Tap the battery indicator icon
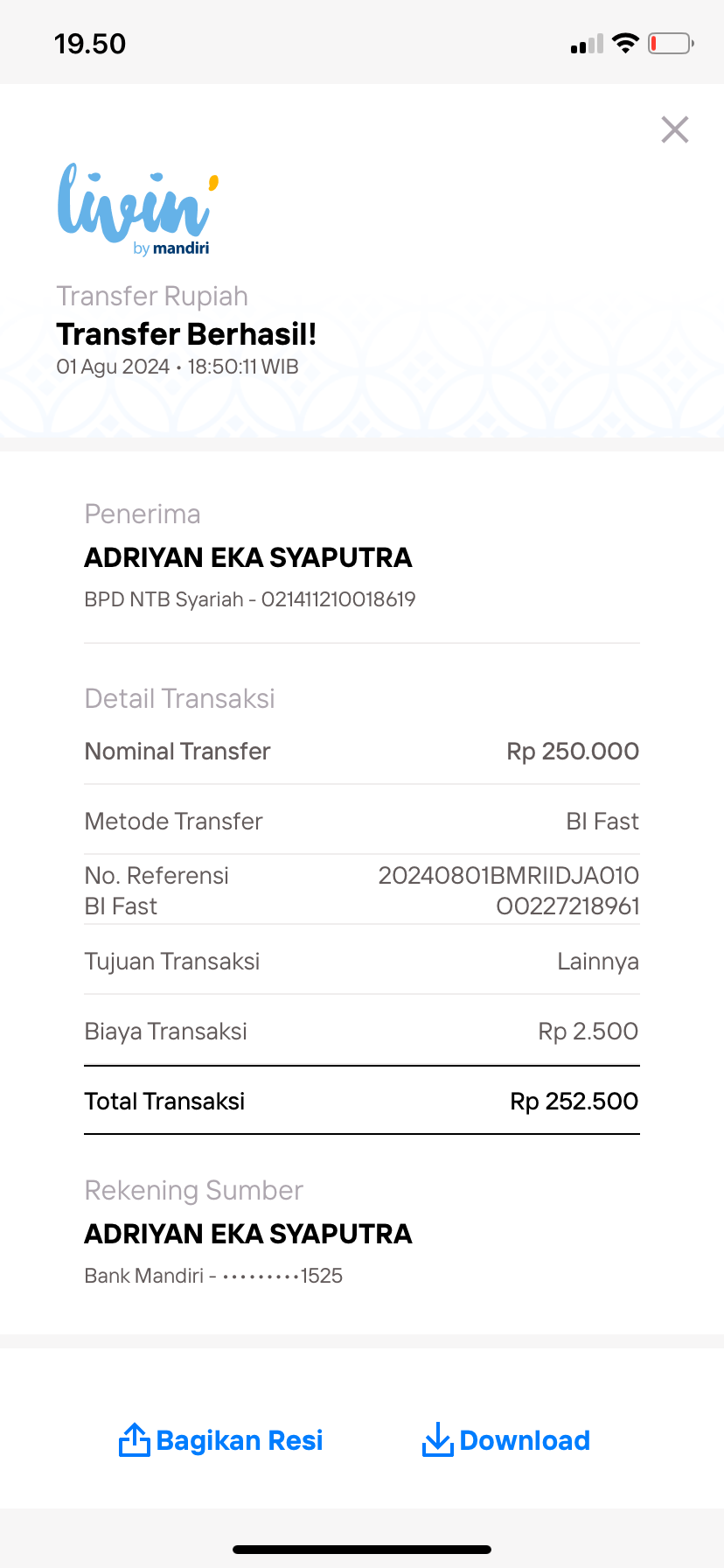 click(x=671, y=43)
